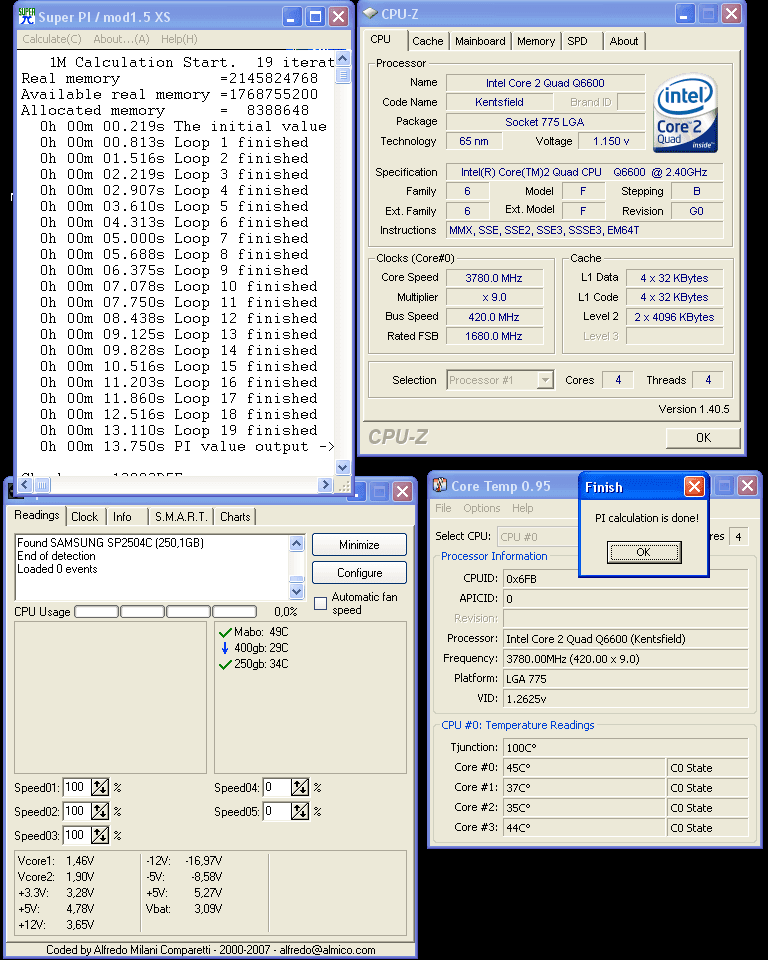Minimize the CPU-Z window
This screenshot has width=768, height=960.
685,13
